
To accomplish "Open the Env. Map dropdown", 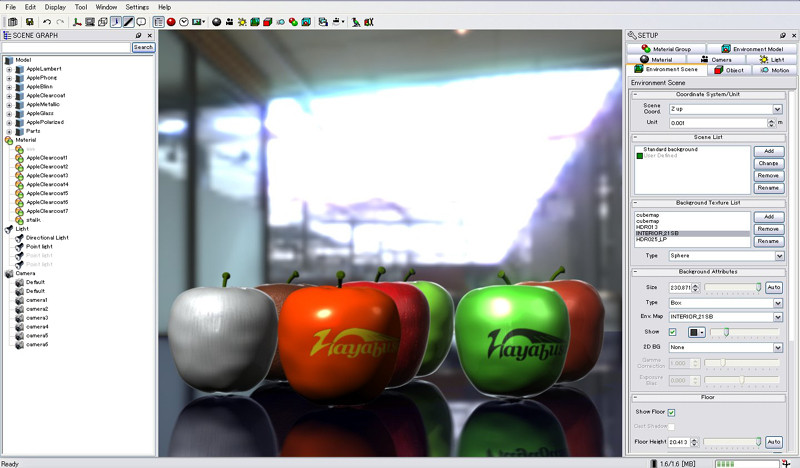I will (777, 317).
